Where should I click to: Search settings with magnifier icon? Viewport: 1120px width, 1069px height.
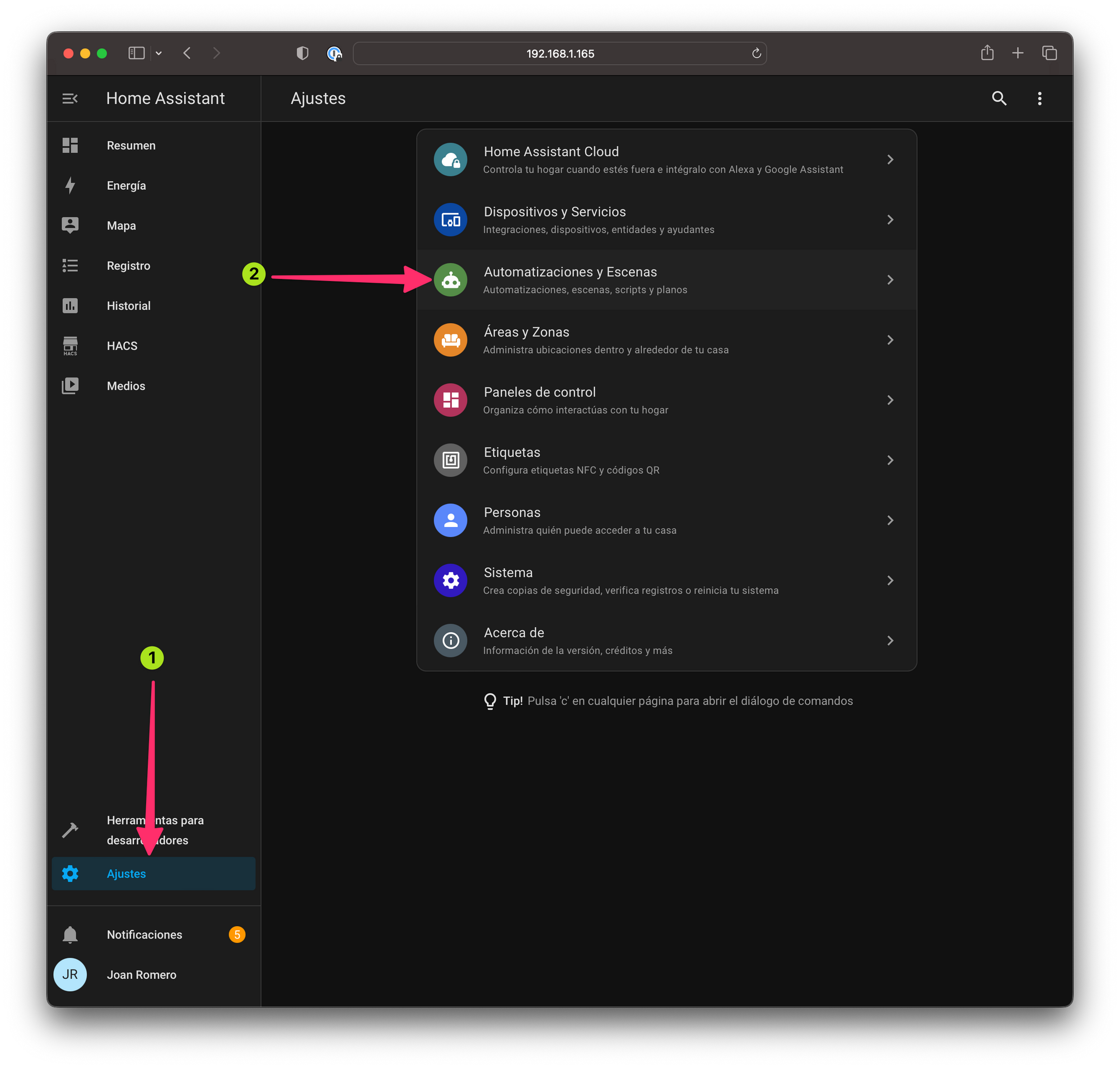point(998,99)
